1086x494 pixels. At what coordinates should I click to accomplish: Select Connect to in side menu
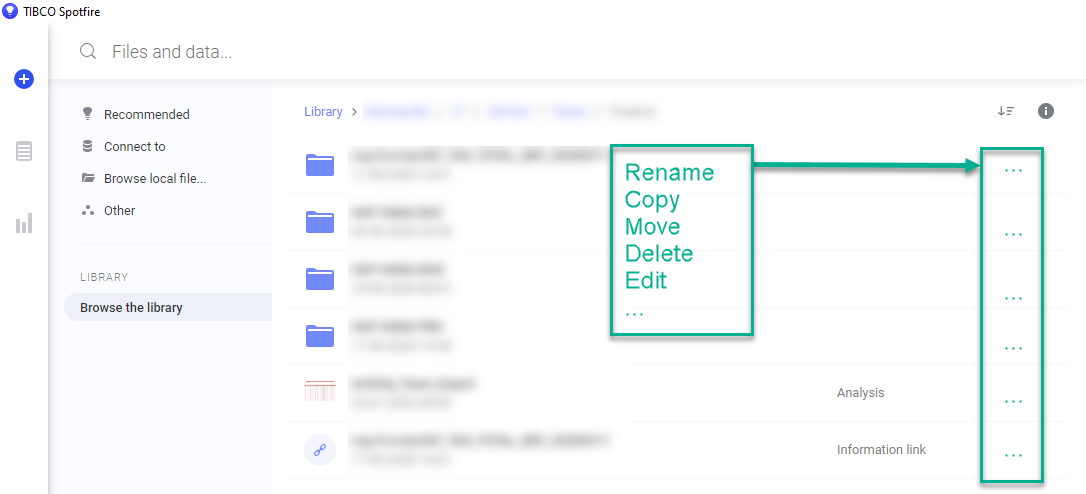click(x=134, y=146)
